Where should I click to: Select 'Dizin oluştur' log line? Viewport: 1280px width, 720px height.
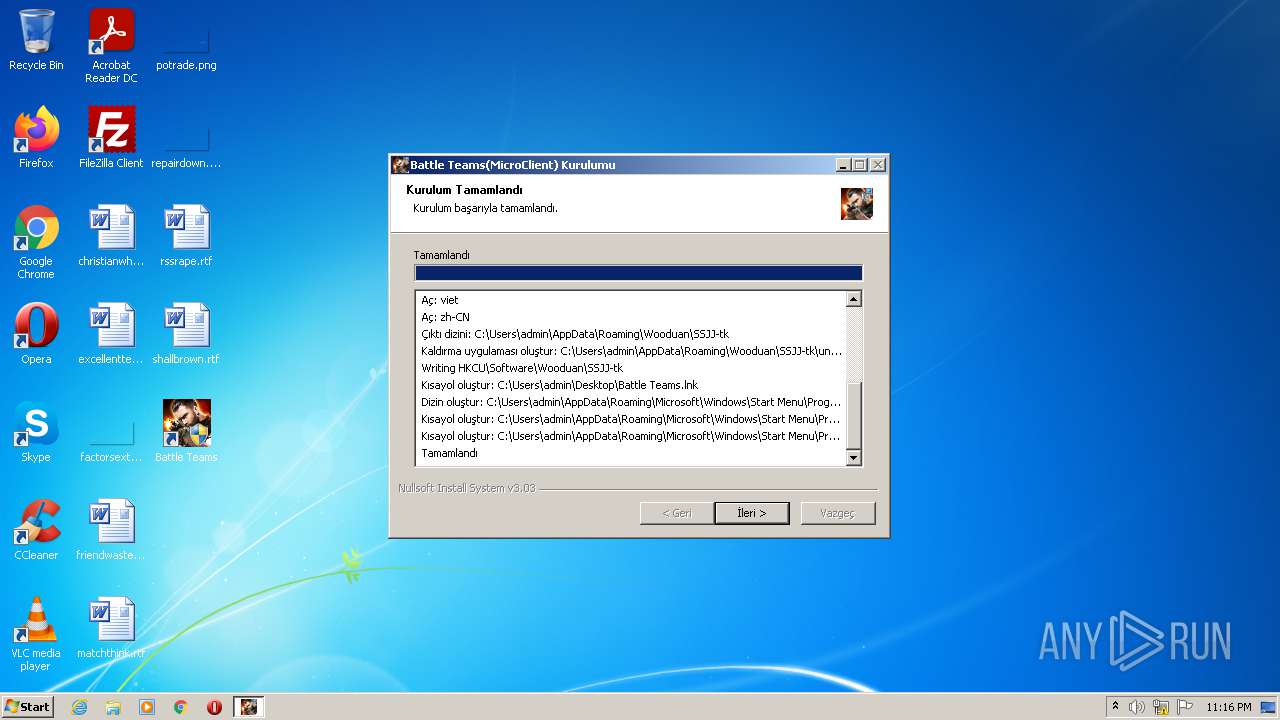(631, 402)
